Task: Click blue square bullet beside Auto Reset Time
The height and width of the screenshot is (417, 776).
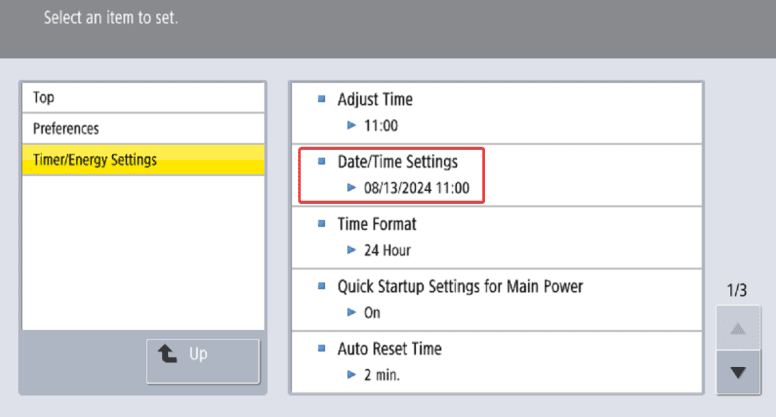Action: click(322, 349)
